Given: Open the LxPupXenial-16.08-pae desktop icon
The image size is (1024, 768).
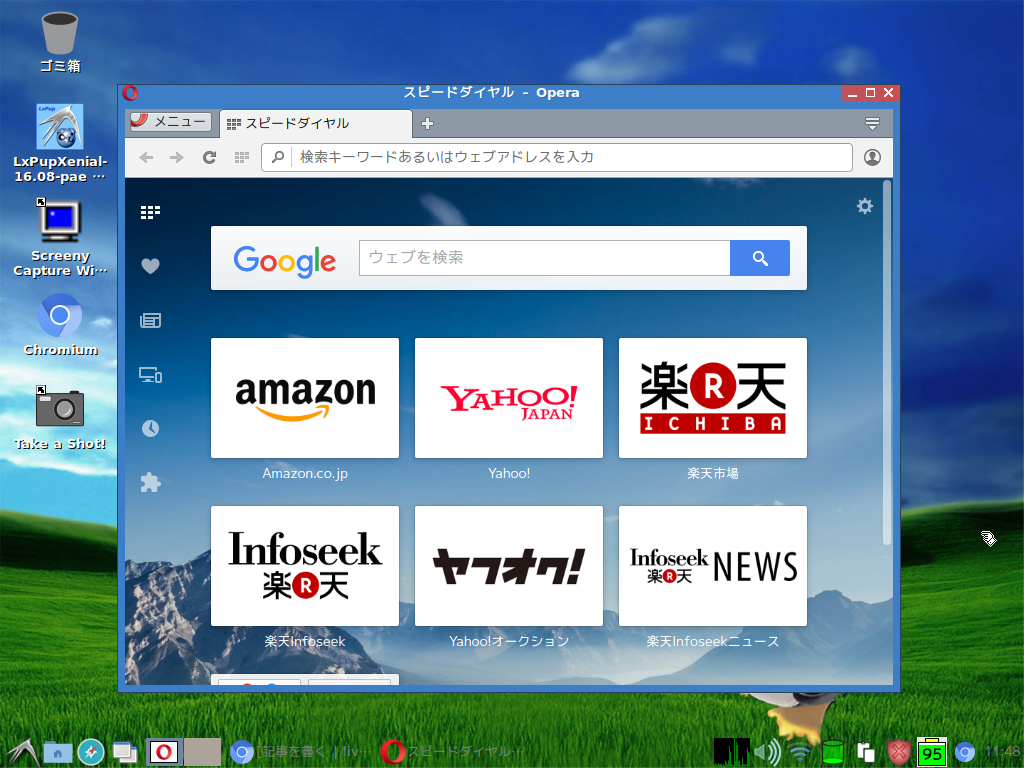Looking at the screenshot, I should tap(60, 144).
